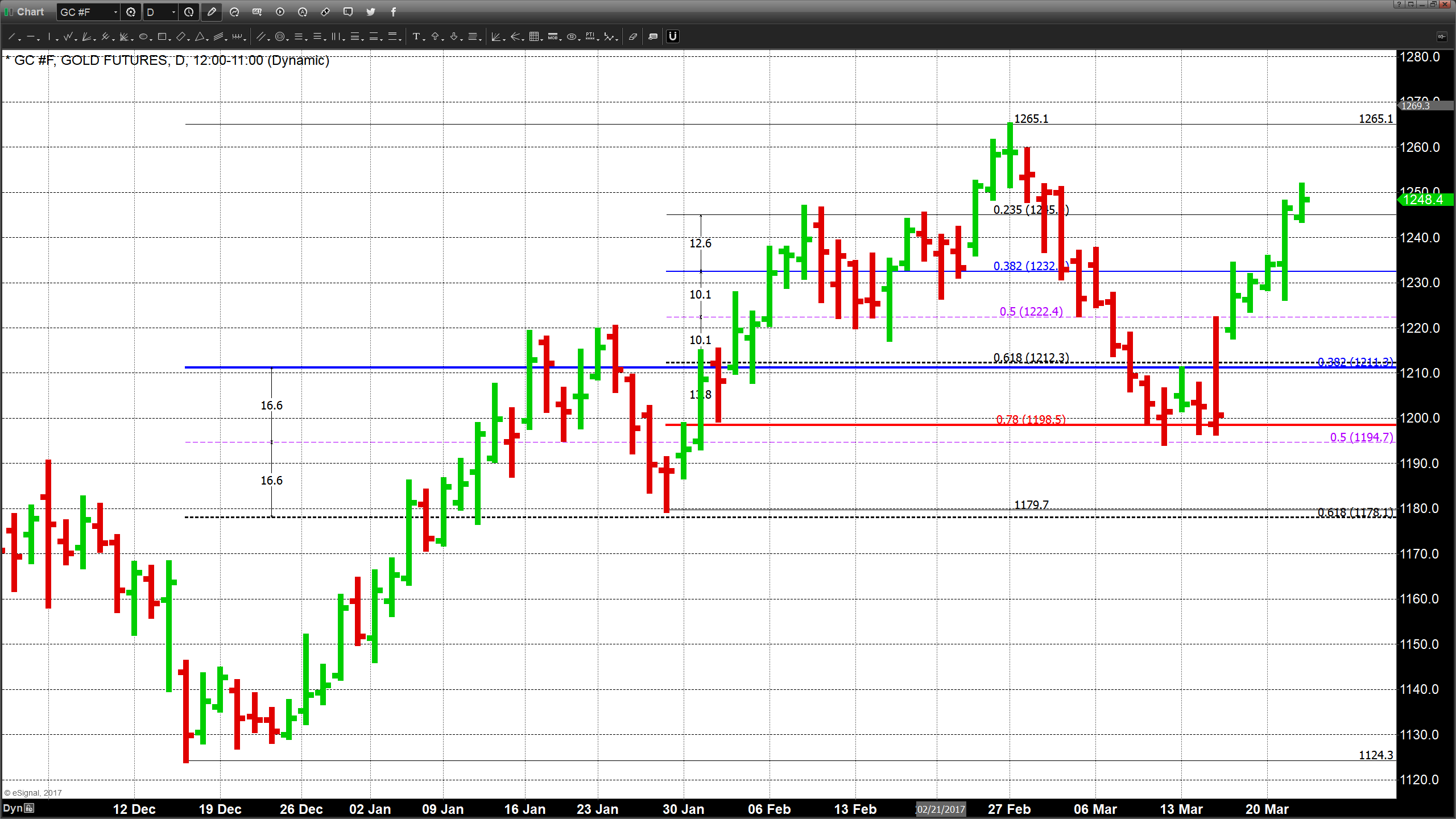Click the Chart window title icon

pyautogui.click(x=9, y=12)
